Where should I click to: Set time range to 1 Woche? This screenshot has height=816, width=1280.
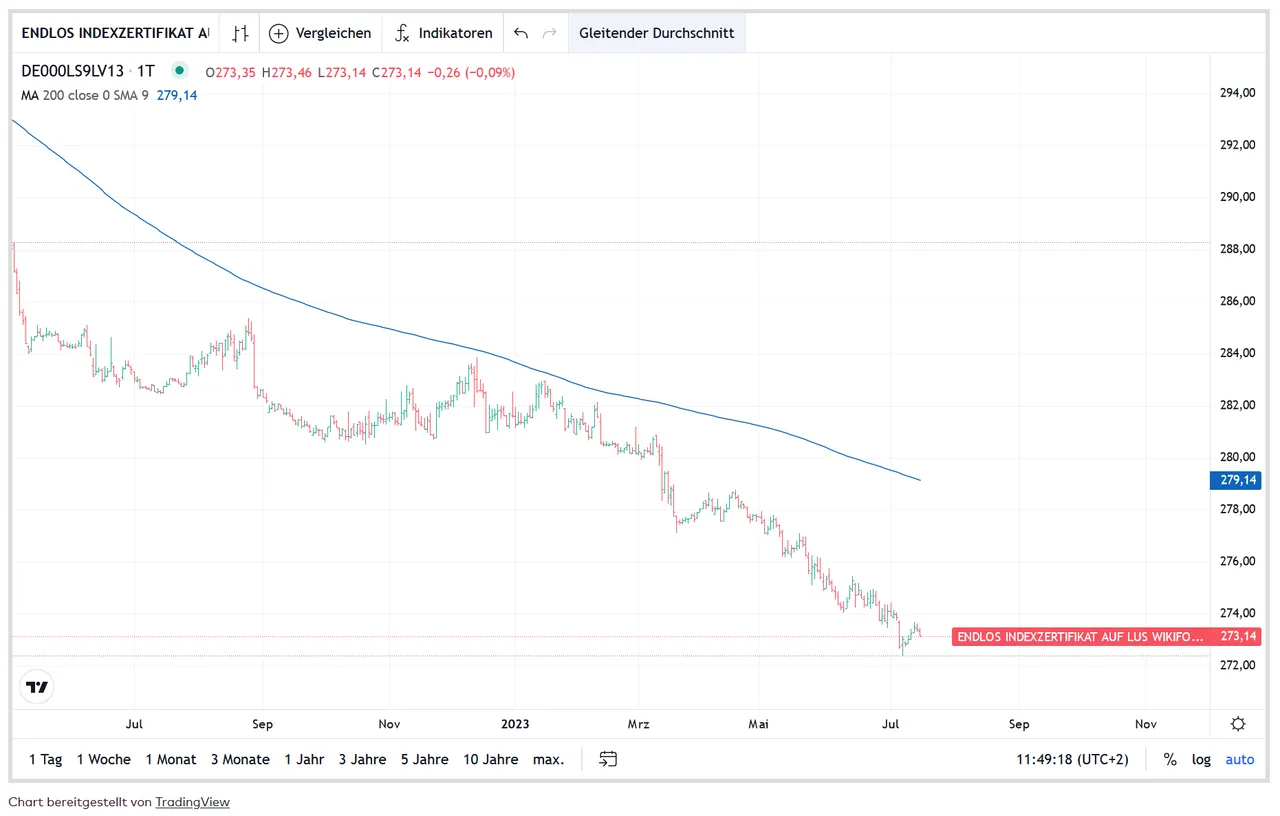pos(104,759)
